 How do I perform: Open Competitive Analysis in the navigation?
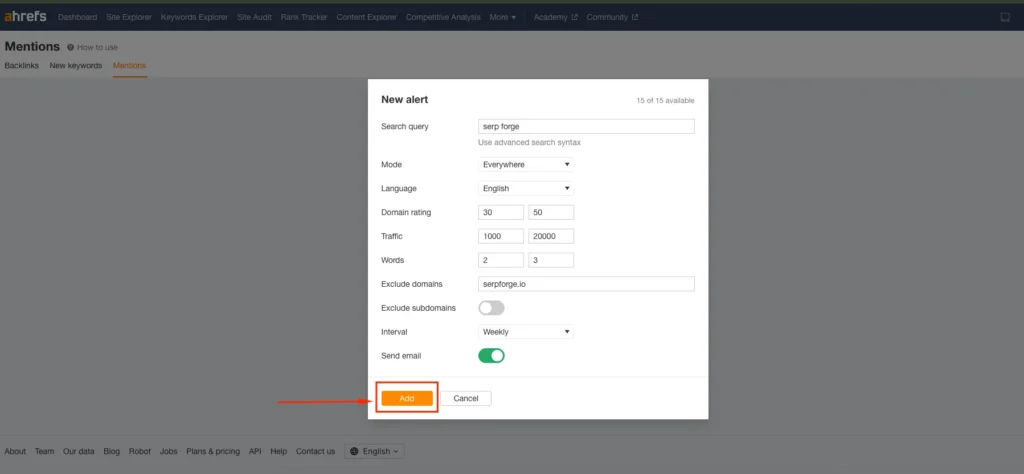click(443, 17)
